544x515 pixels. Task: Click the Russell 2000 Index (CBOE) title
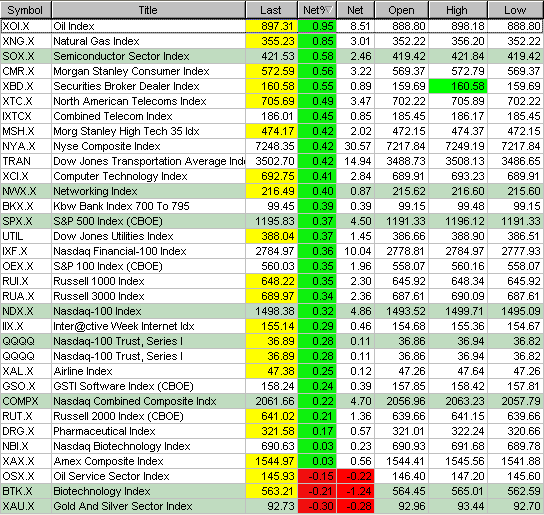(x=118, y=416)
